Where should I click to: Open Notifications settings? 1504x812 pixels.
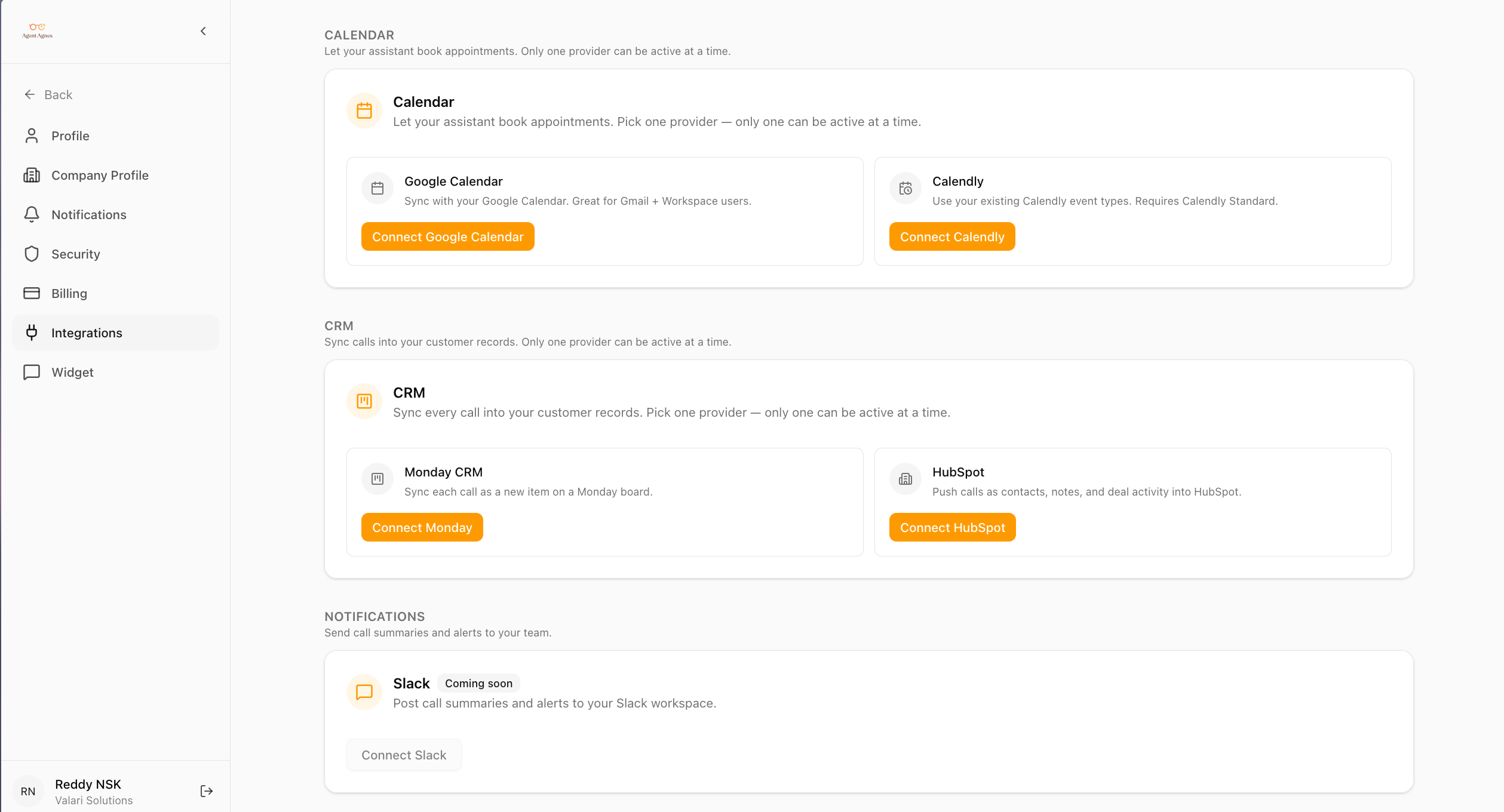click(115, 214)
